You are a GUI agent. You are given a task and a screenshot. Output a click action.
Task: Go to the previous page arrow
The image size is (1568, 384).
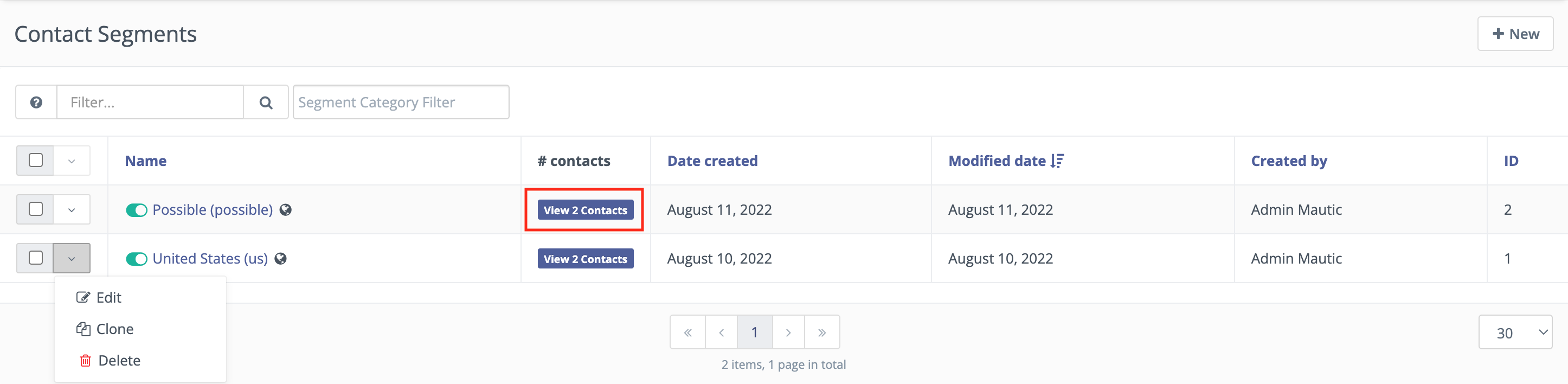point(721,332)
